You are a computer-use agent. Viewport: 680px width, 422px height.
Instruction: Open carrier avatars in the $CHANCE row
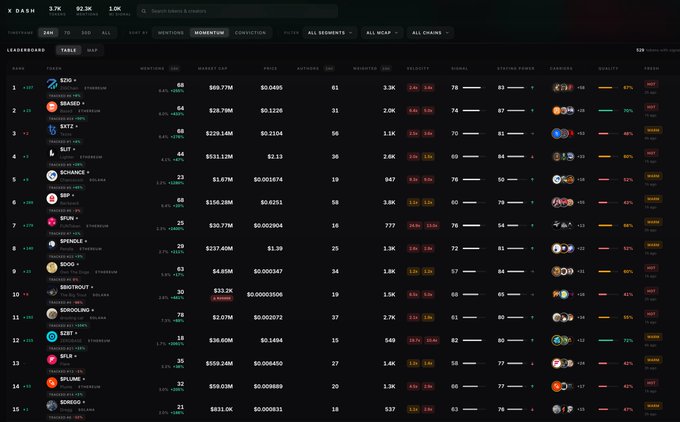(563, 180)
